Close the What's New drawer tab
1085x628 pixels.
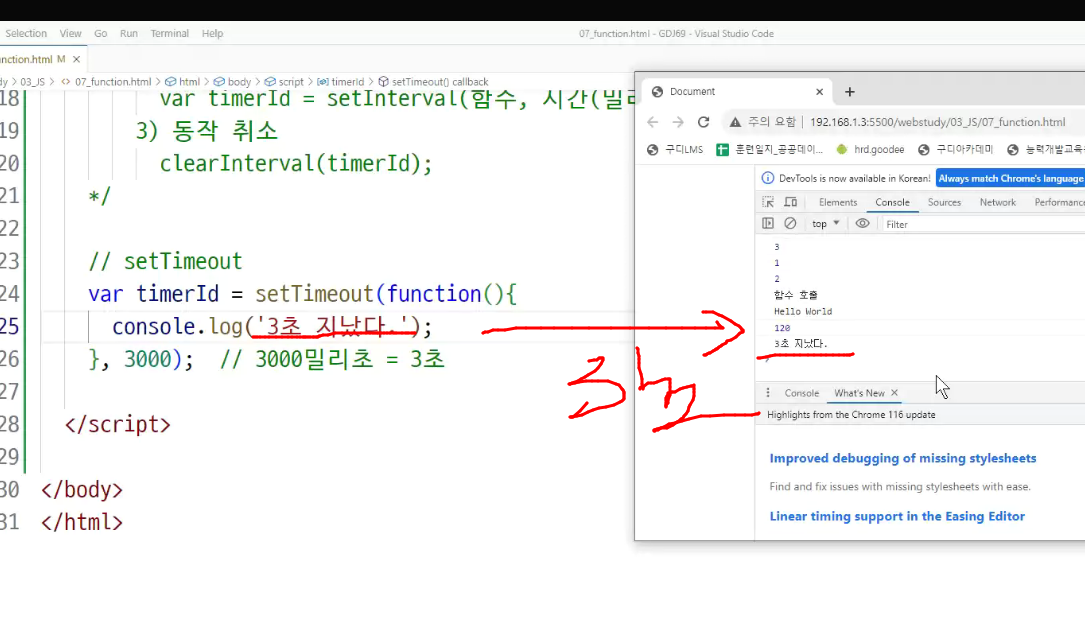click(x=894, y=393)
